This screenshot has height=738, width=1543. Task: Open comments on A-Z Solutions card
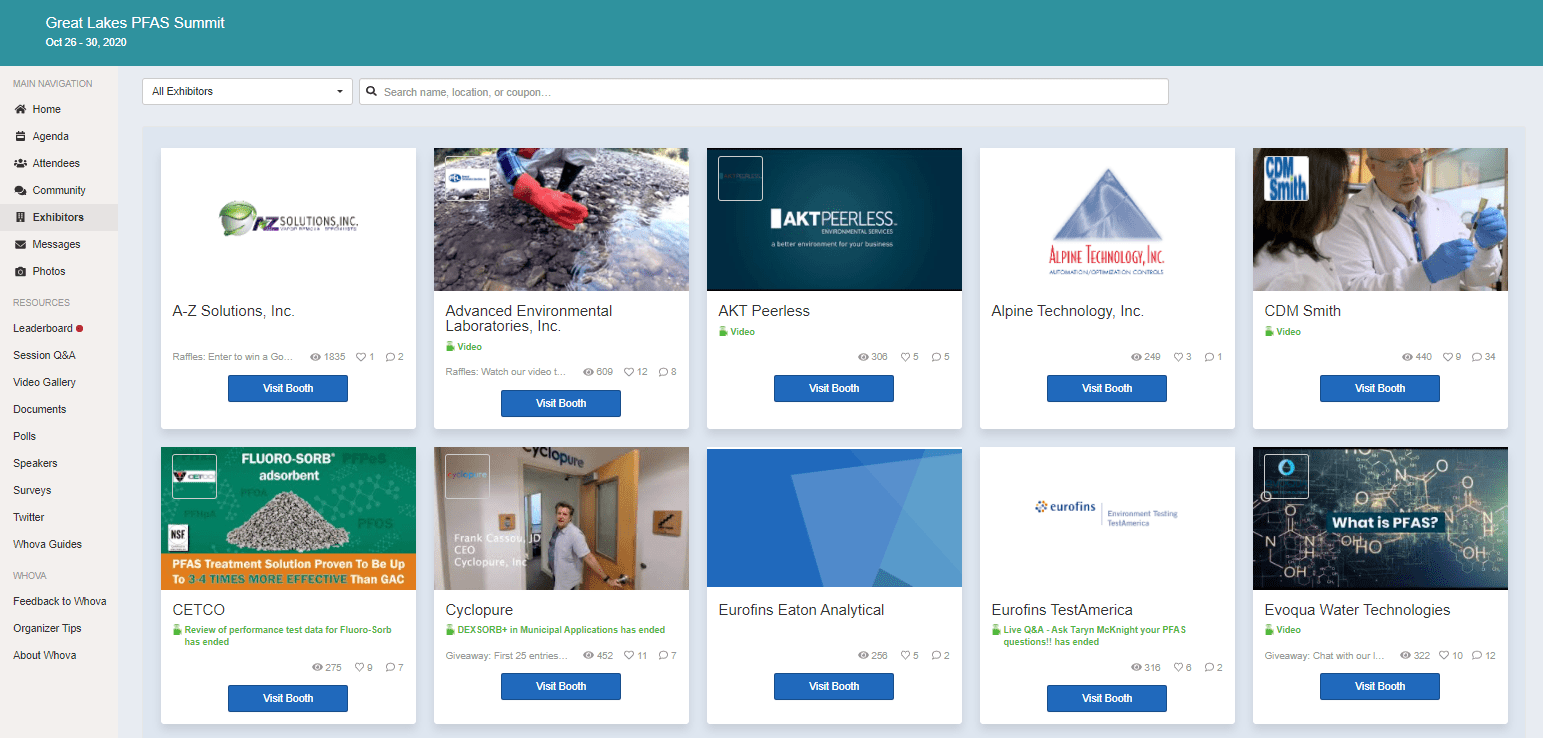(x=390, y=357)
